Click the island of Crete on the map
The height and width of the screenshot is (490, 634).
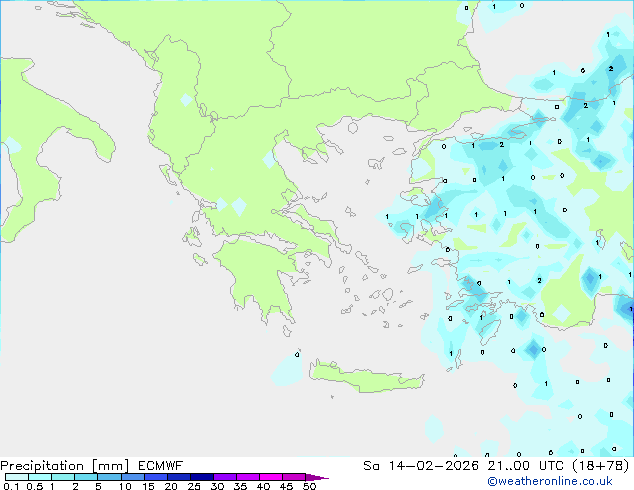coord(366,378)
